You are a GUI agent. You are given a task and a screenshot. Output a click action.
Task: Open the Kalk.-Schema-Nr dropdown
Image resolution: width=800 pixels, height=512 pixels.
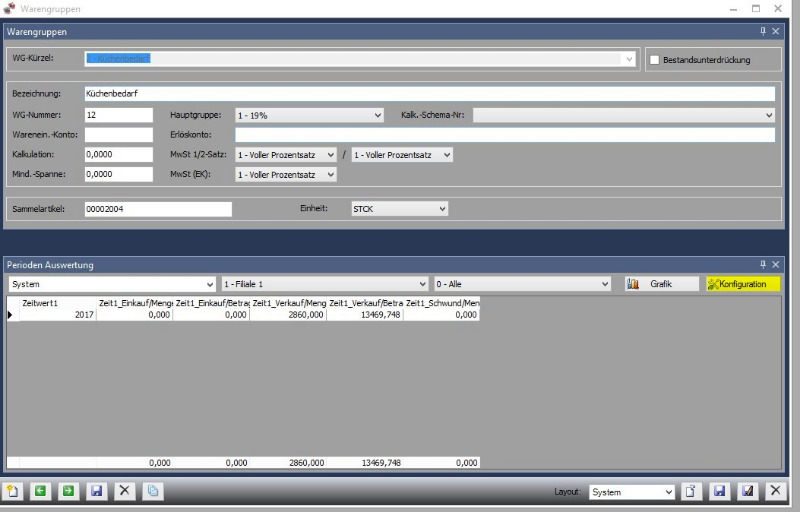click(x=623, y=115)
